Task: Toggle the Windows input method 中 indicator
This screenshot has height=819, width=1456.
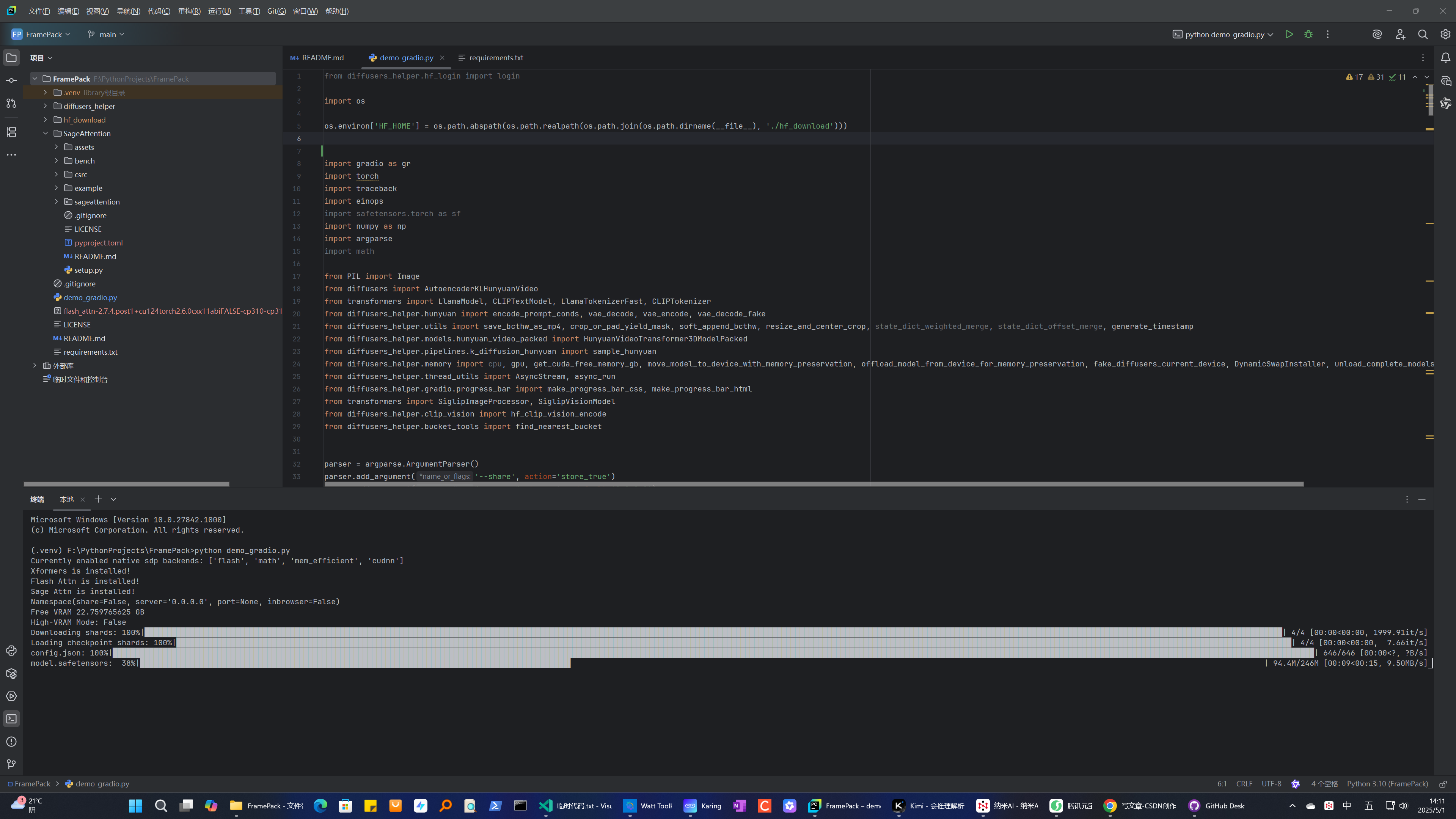Action: tap(1347, 806)
